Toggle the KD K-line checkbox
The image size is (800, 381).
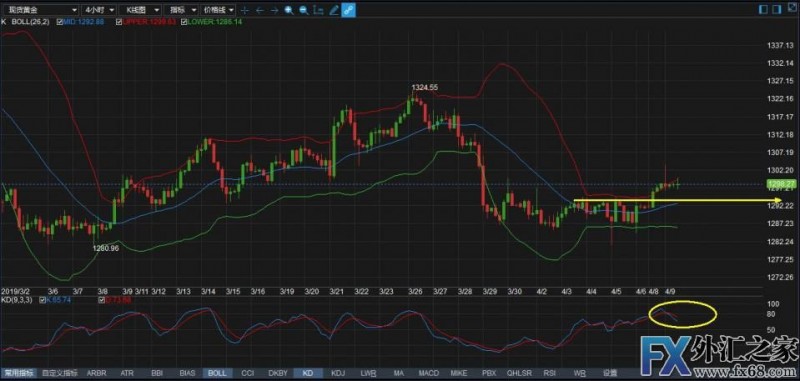tap(43, 300)
